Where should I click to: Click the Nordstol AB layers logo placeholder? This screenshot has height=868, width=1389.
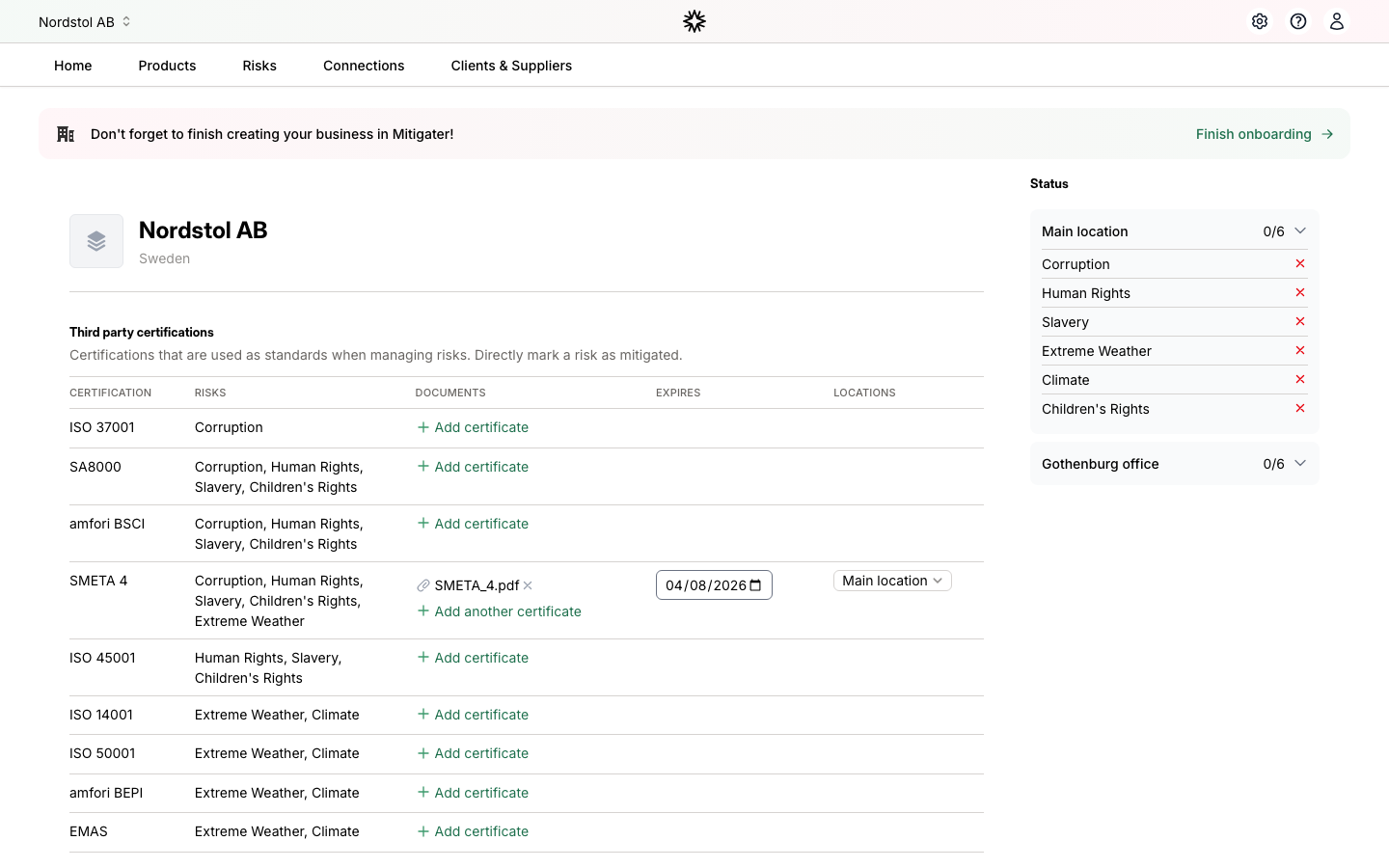(x=96, y=241)
